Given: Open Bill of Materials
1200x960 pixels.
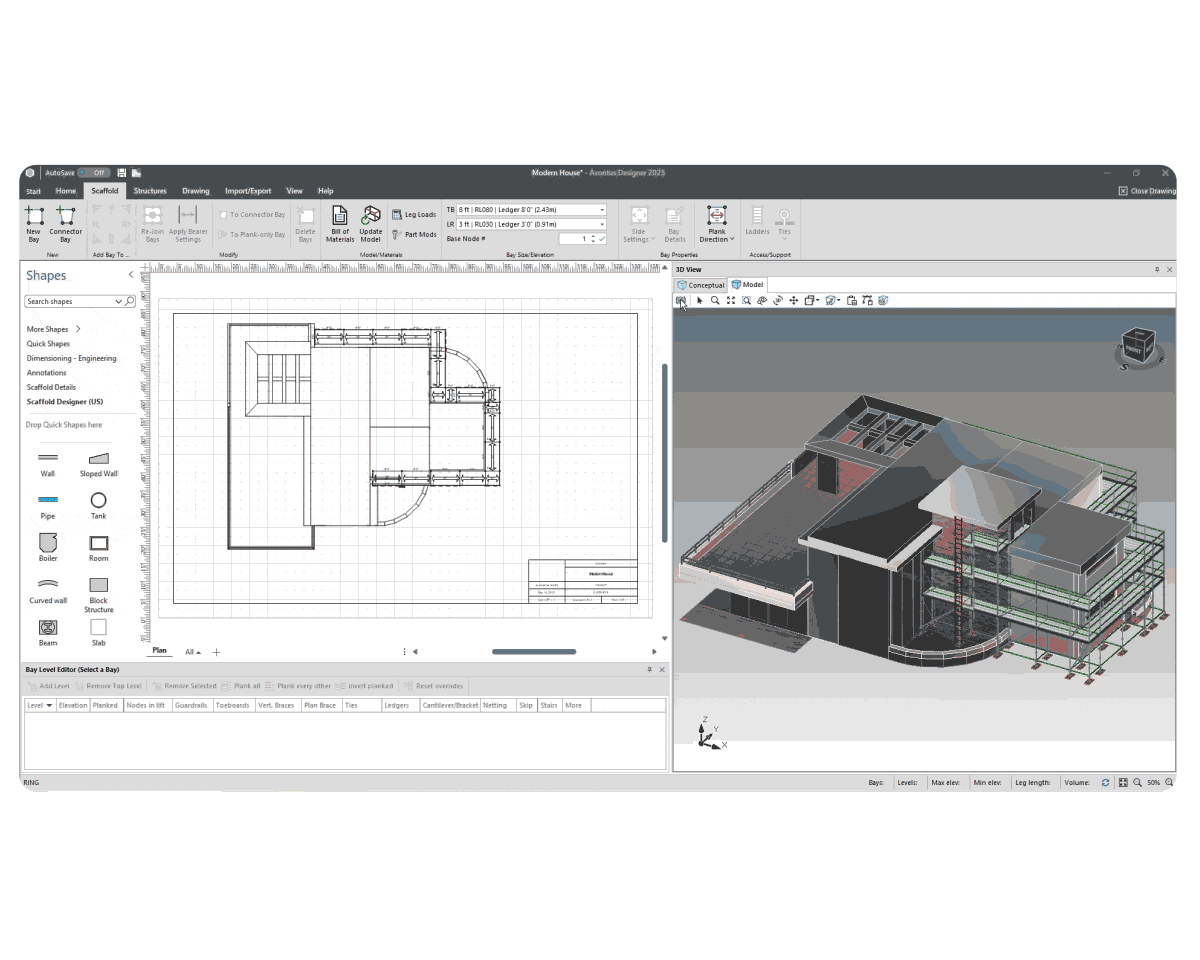Looking at the screenshot, I should point(340,217).
